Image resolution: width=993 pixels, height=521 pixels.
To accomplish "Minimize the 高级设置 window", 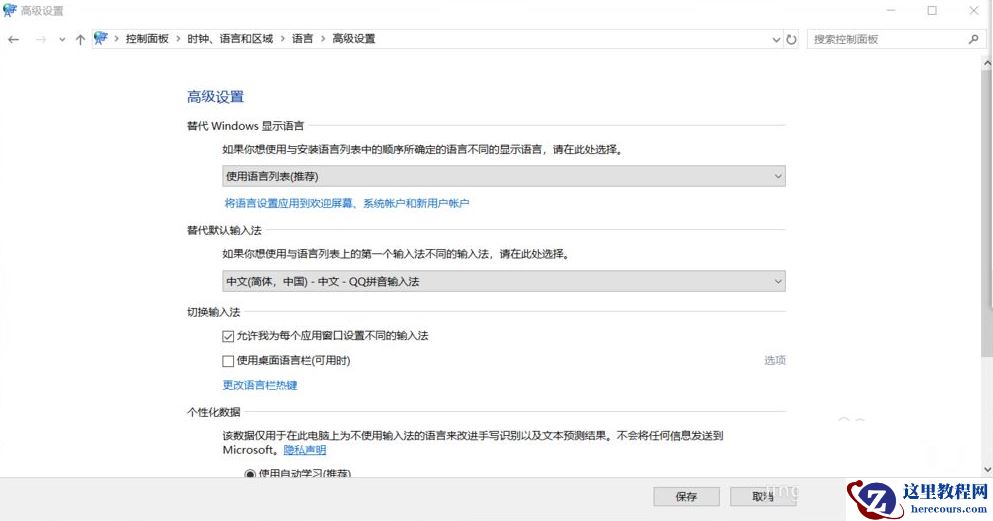I will pyautogui.click(x=891, y=10).
